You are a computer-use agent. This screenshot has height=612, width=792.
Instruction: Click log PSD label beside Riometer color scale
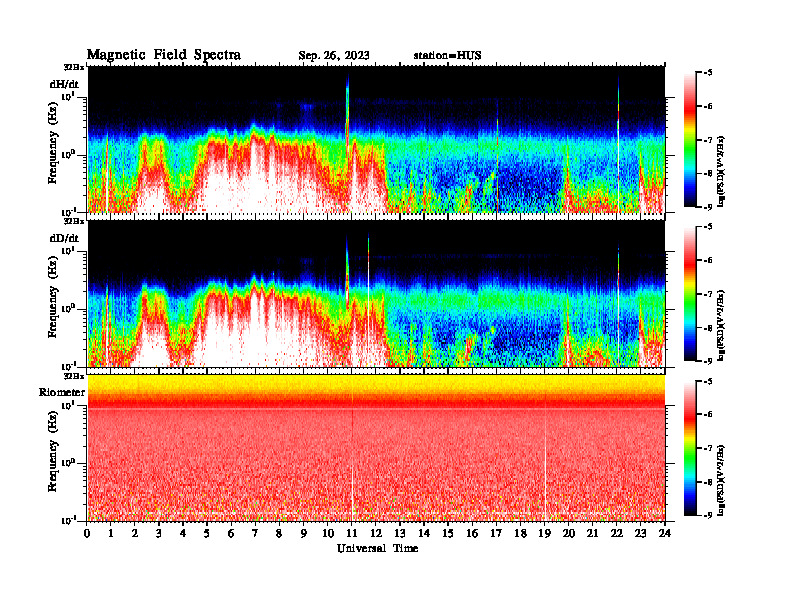point(721,479)
